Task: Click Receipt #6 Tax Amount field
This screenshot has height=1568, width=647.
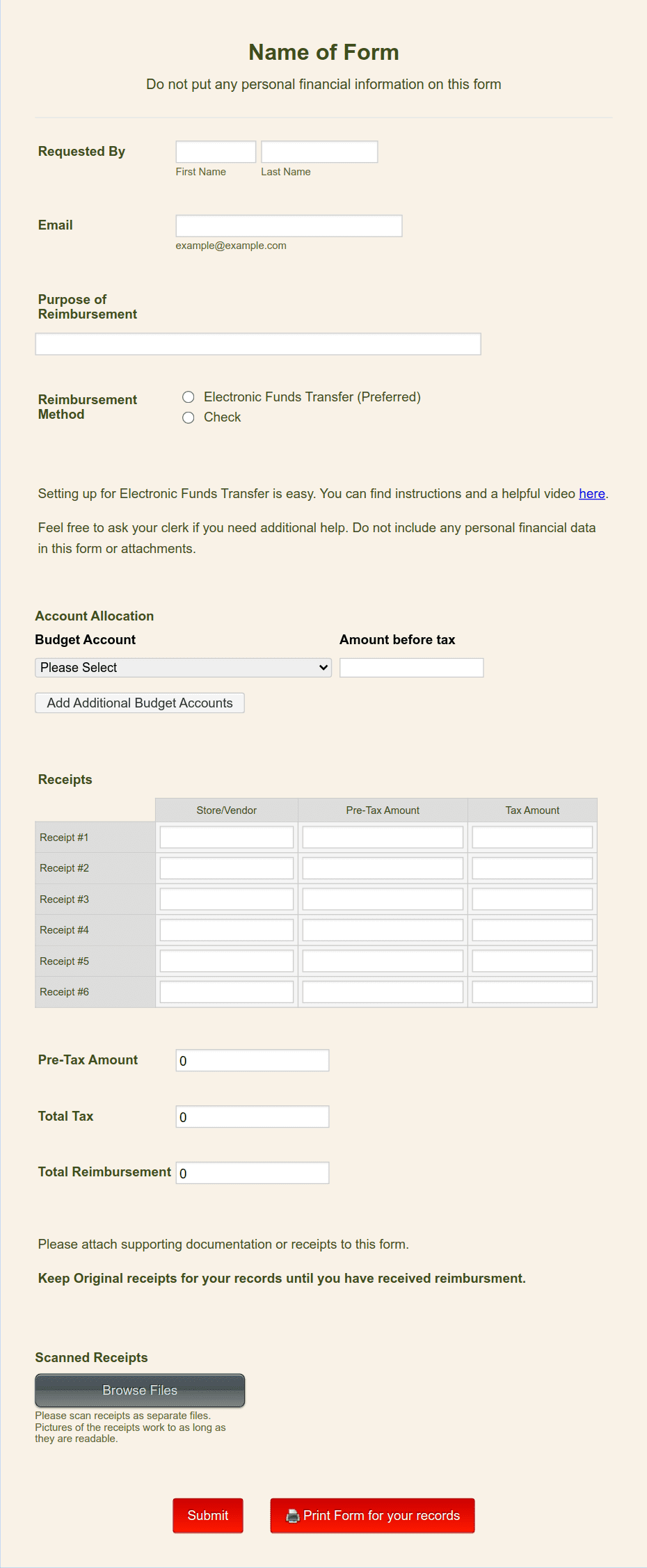Action: (531, 991)
